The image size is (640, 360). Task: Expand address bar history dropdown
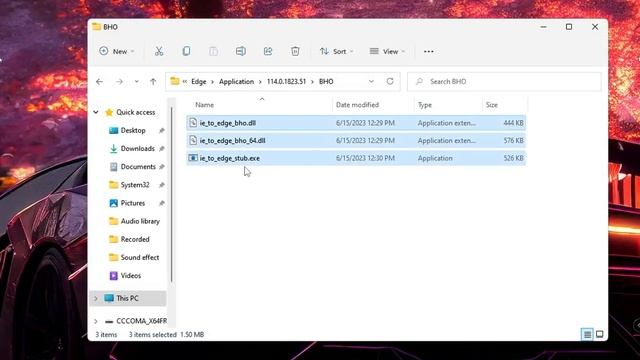pos(371,81)
